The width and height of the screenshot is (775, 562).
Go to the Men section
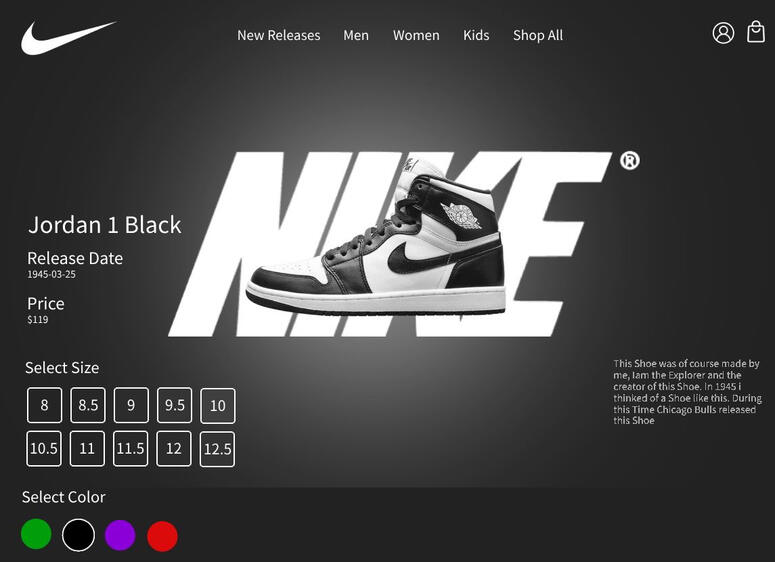coord(356,35)
